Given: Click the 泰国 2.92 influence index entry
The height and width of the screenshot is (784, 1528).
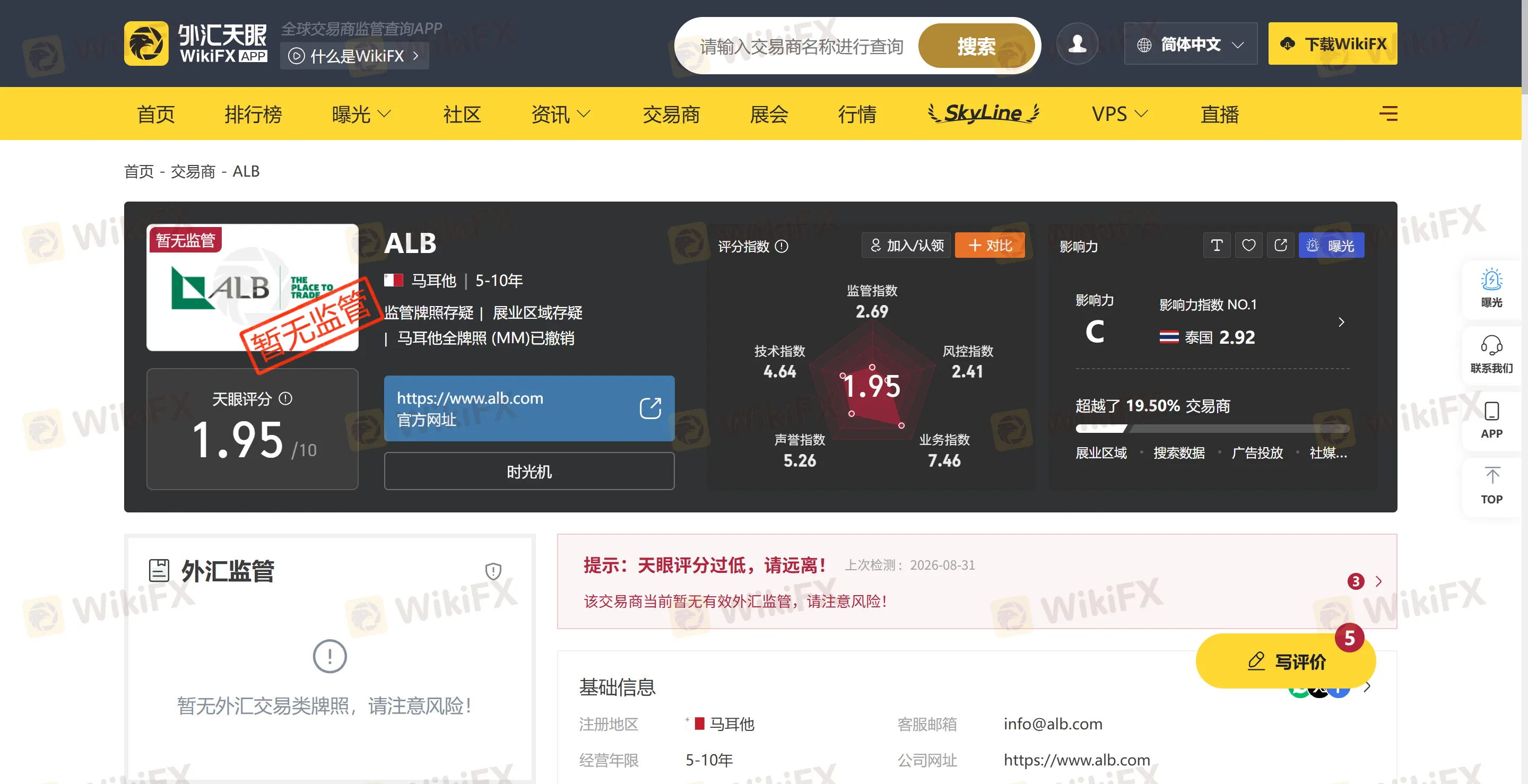Looking at the screenshot, I should coord(1207,337).
